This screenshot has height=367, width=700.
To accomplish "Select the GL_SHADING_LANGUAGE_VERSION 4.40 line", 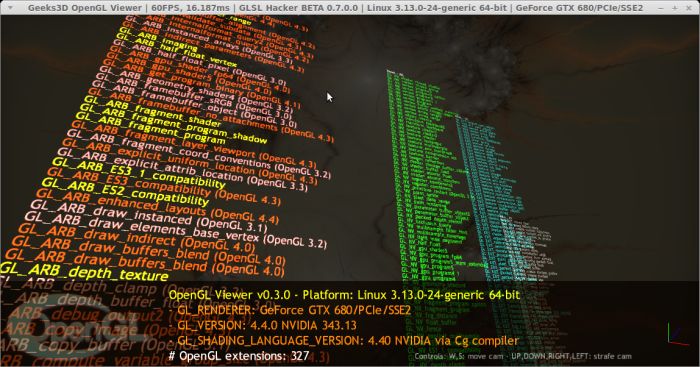I will (344, 341).
